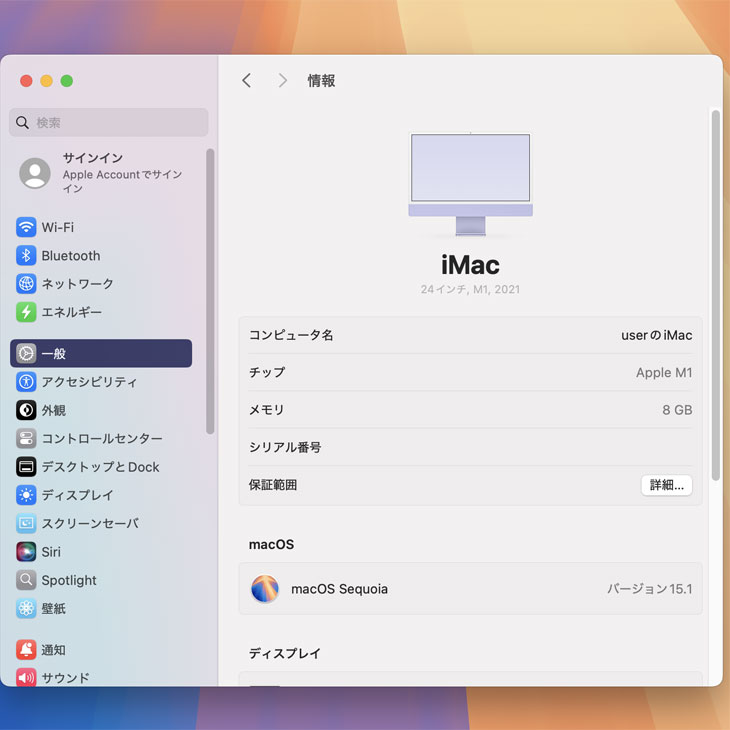Click the 外観 appearance icon
This screenshot has height=730, width=730.
26,410
